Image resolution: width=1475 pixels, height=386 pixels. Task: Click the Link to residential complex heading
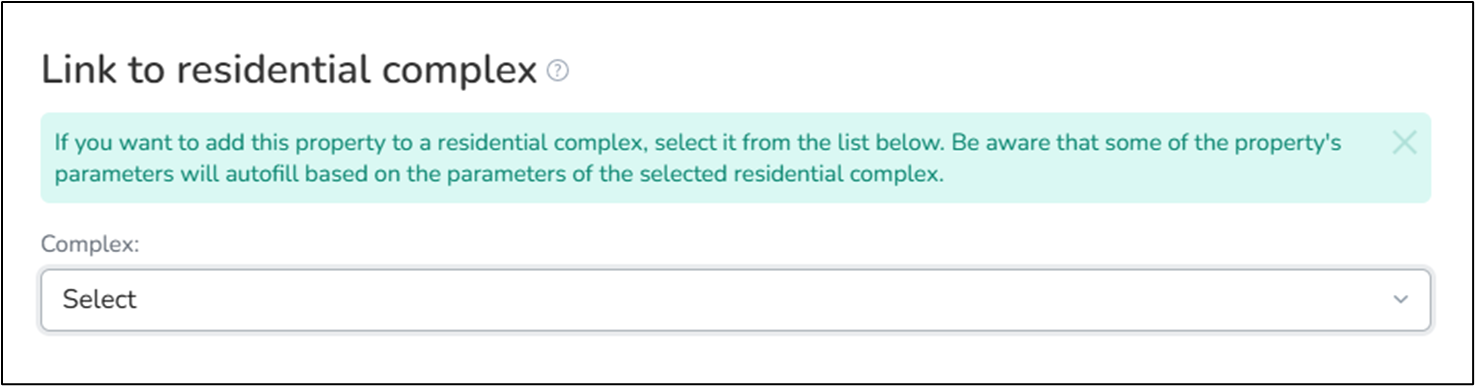[289, 72]
